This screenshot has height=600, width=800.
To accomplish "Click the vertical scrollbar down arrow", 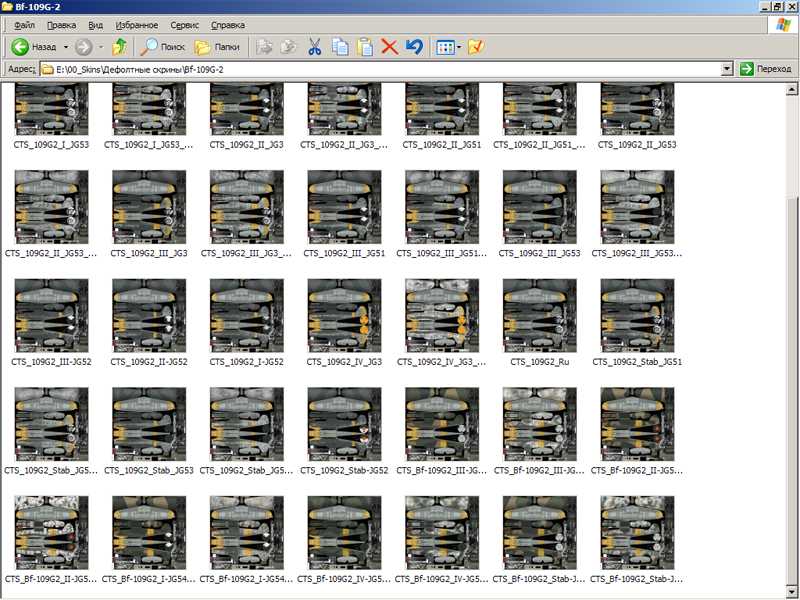I will tap(792, 591).
